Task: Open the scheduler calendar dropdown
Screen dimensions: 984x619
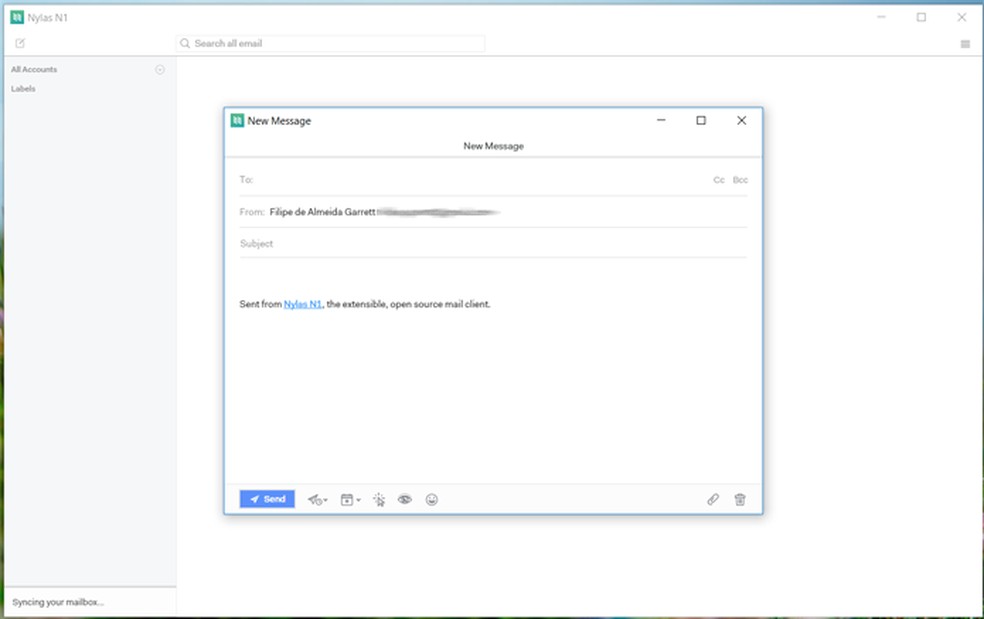Action: (350, 500)
